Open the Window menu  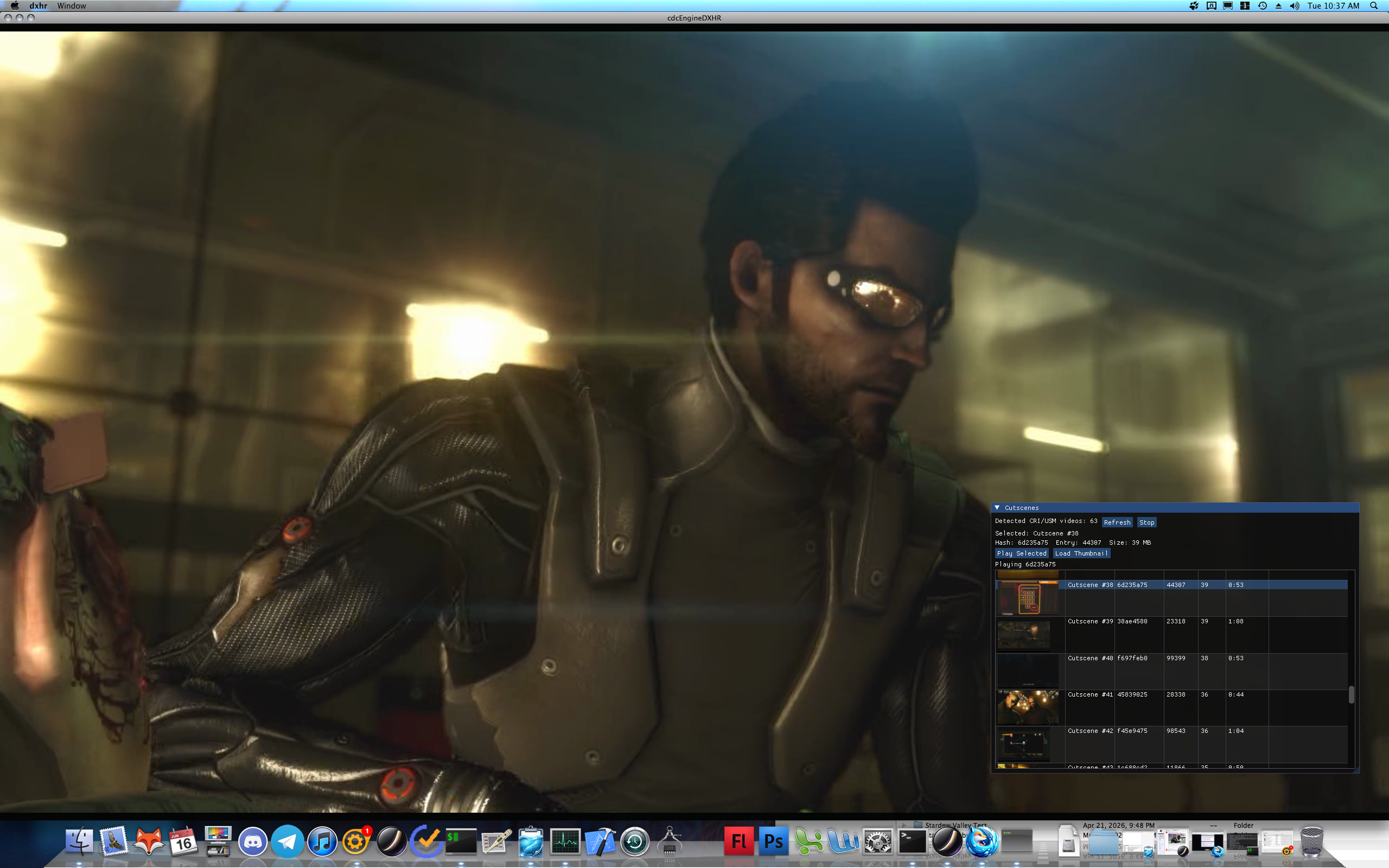click(x=72, y=6)
